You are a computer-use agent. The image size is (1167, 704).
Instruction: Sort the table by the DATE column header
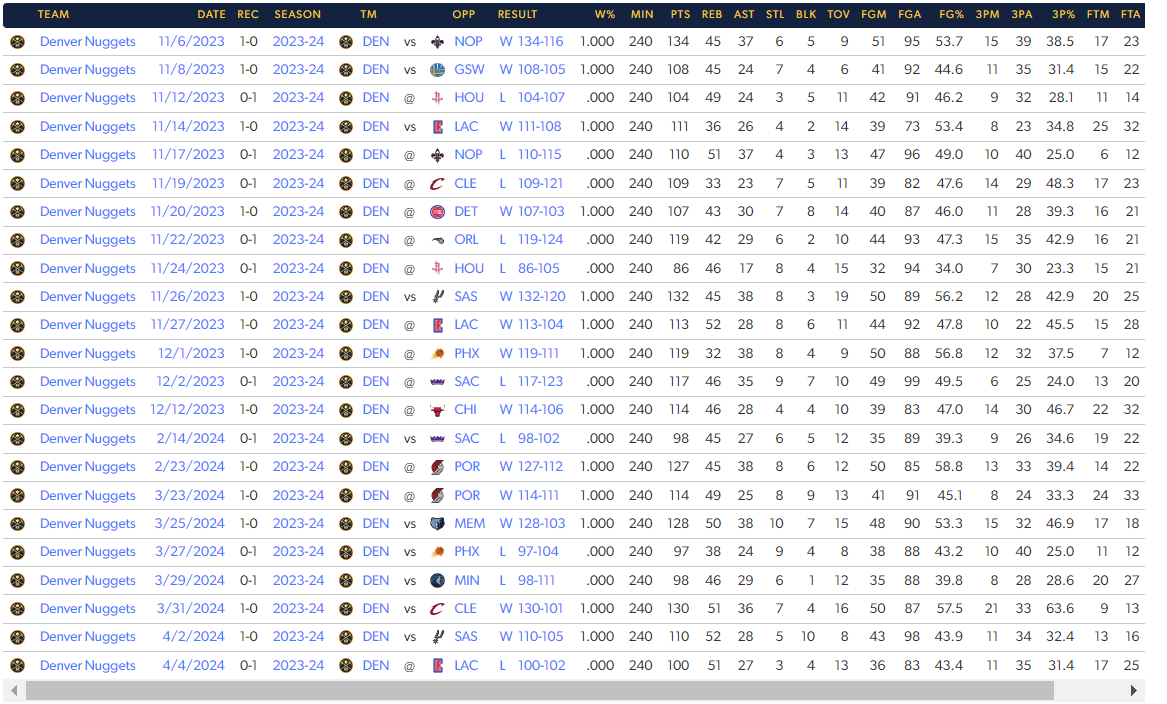point(211,14)
